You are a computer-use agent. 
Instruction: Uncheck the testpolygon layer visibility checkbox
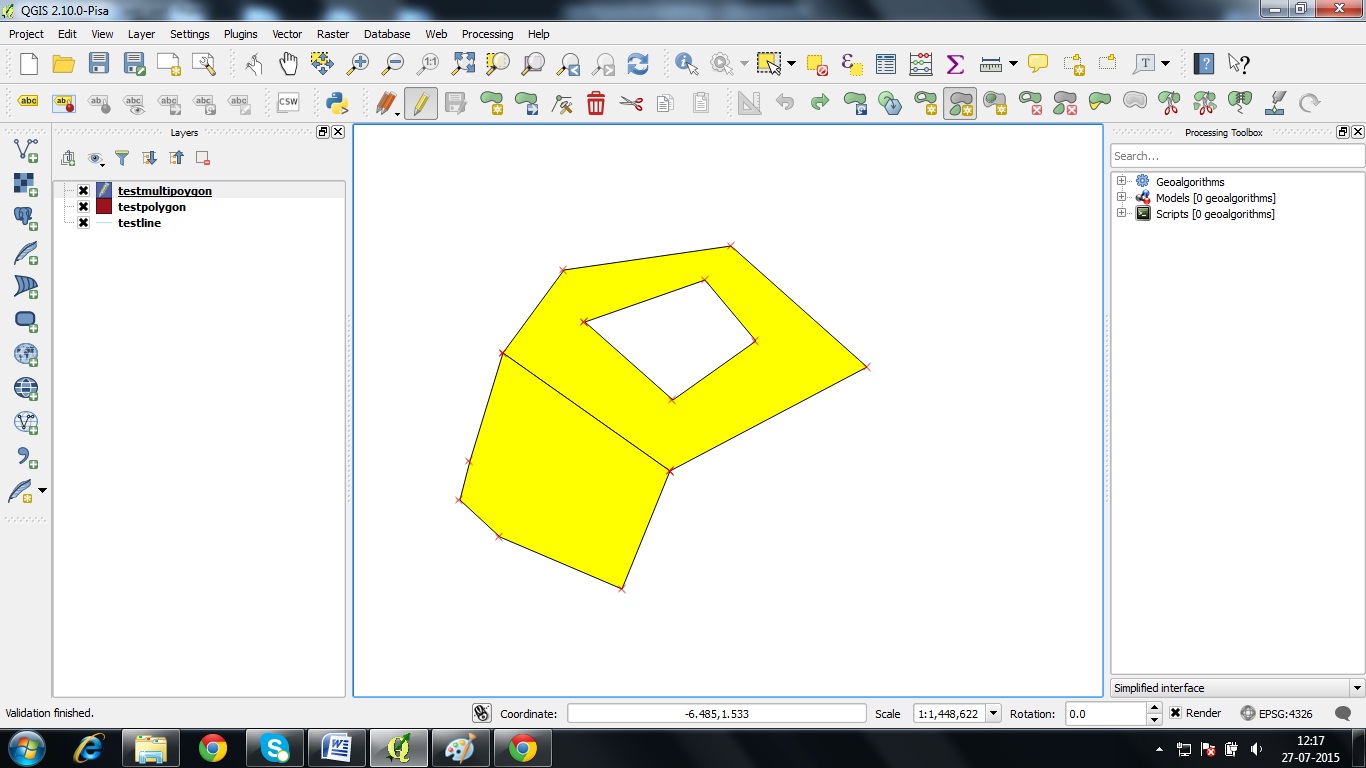point(82,206)
